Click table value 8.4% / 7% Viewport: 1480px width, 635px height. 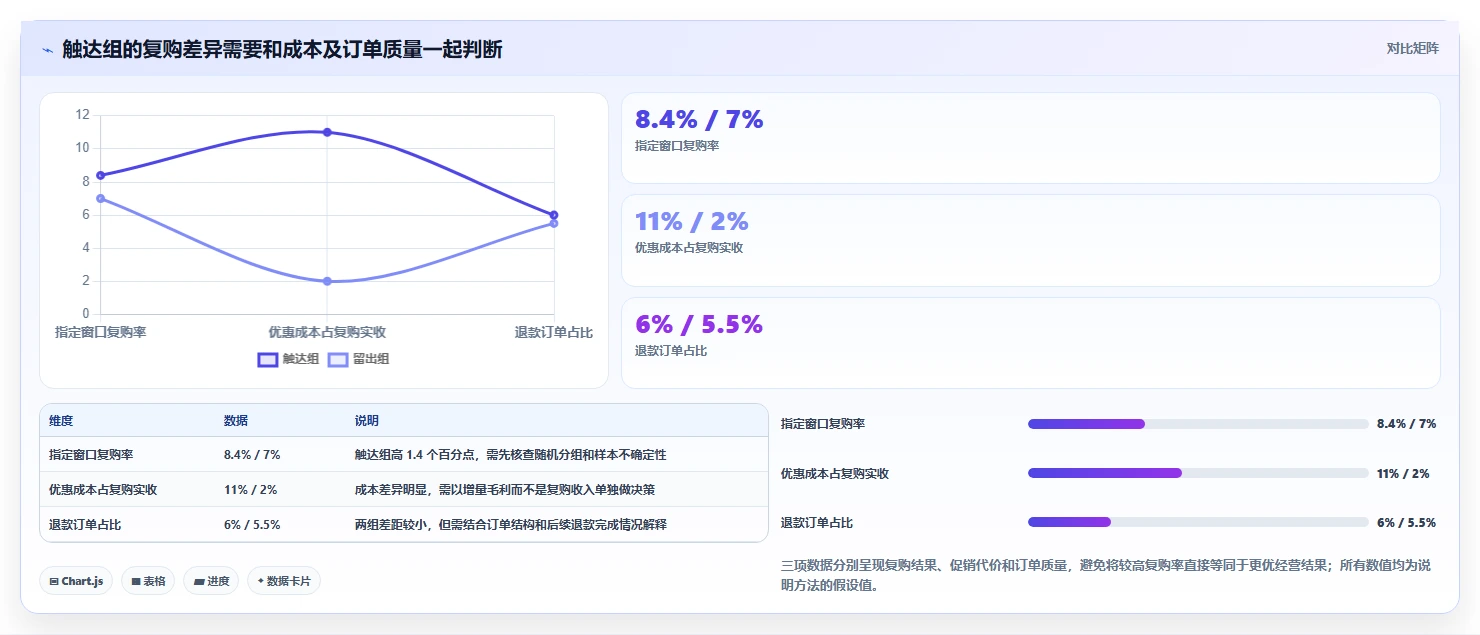click(x=252, y=455)
